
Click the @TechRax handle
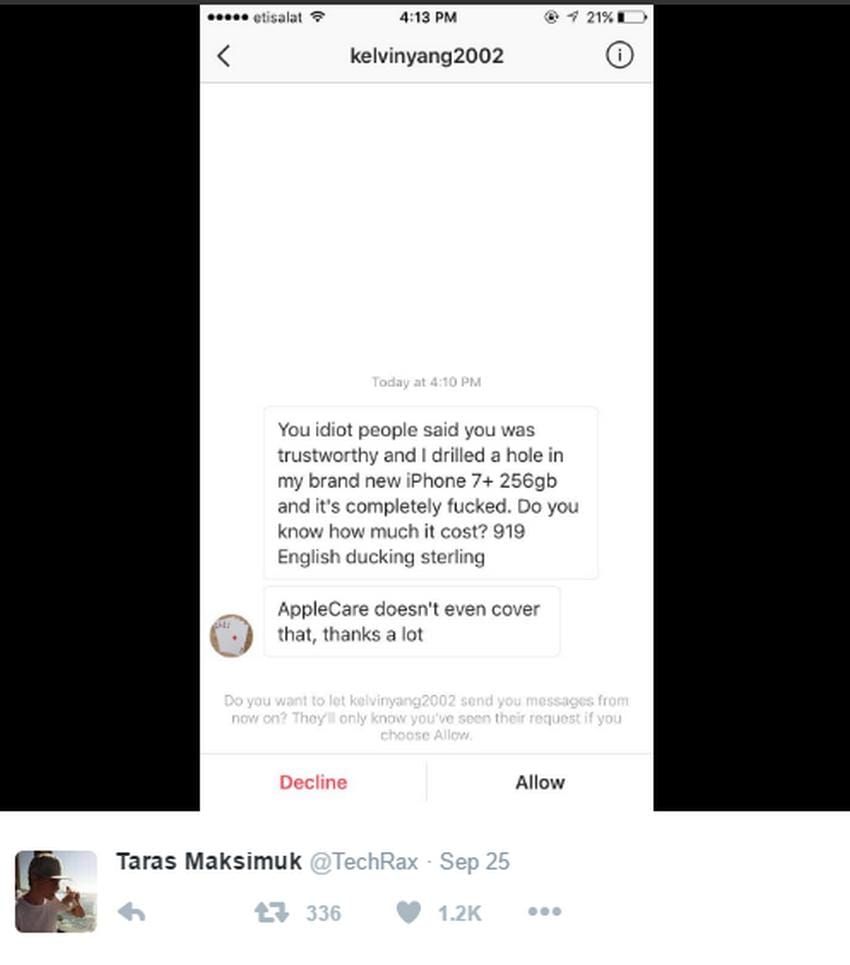pos(364,862)
